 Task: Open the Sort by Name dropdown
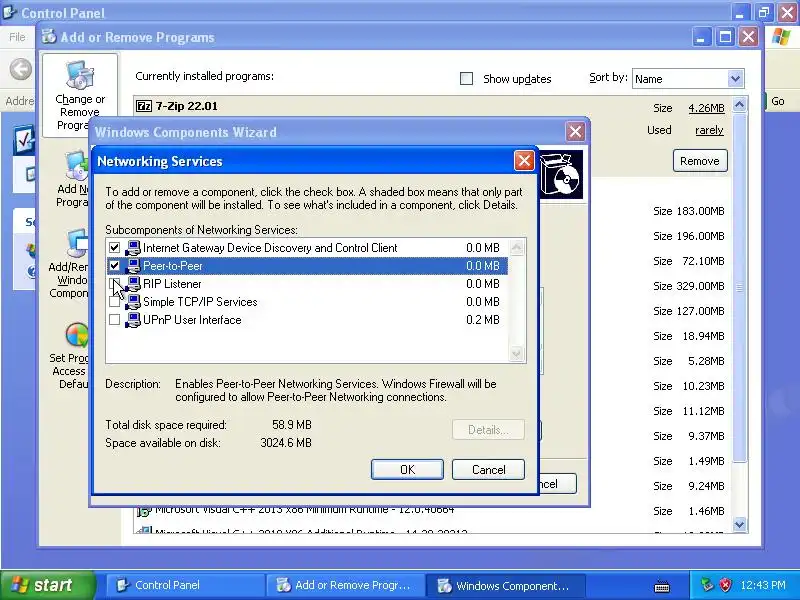(x=735, y=79)
